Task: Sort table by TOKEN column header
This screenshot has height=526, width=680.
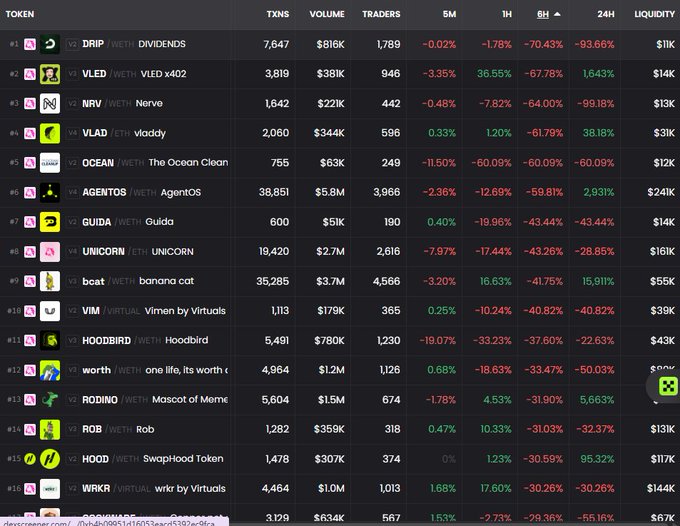Action: (20, 14)
